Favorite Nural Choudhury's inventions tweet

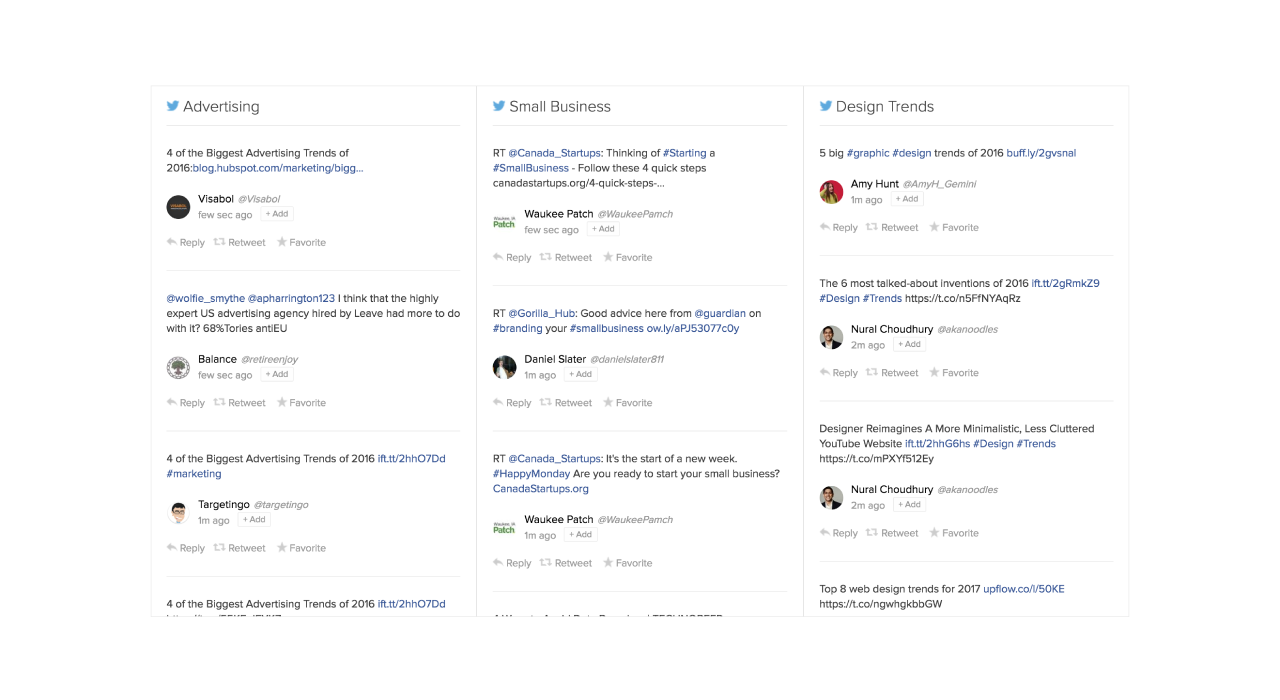(x=954, y=373)
